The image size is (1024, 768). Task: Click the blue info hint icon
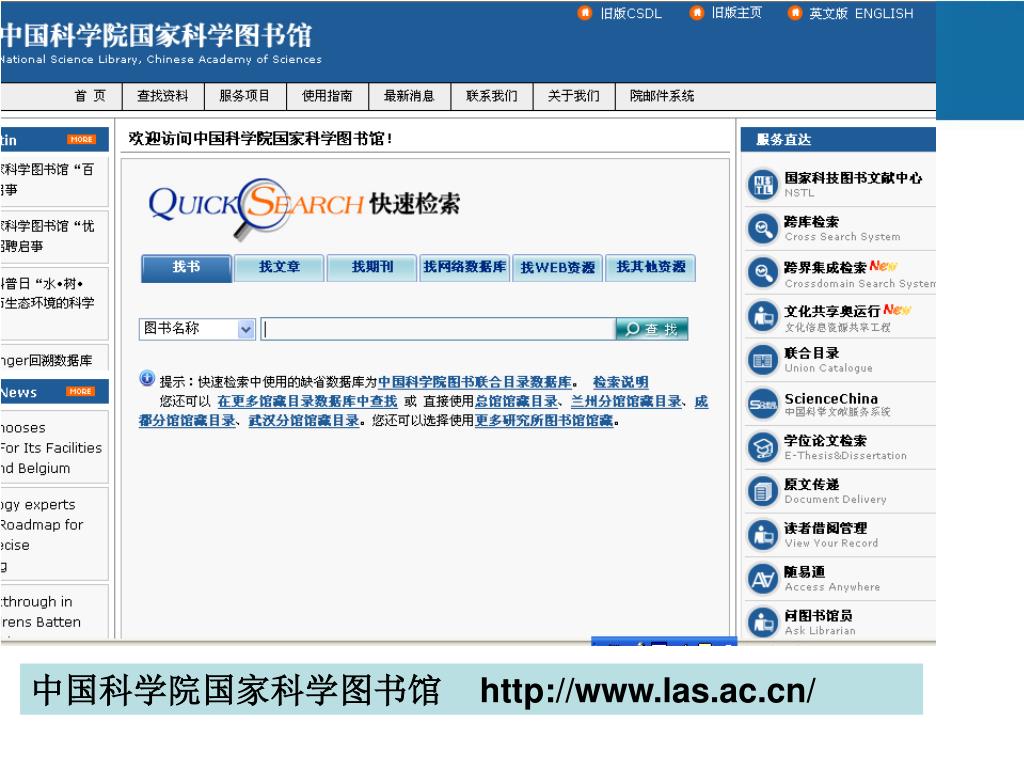click(x=147, y=379)
